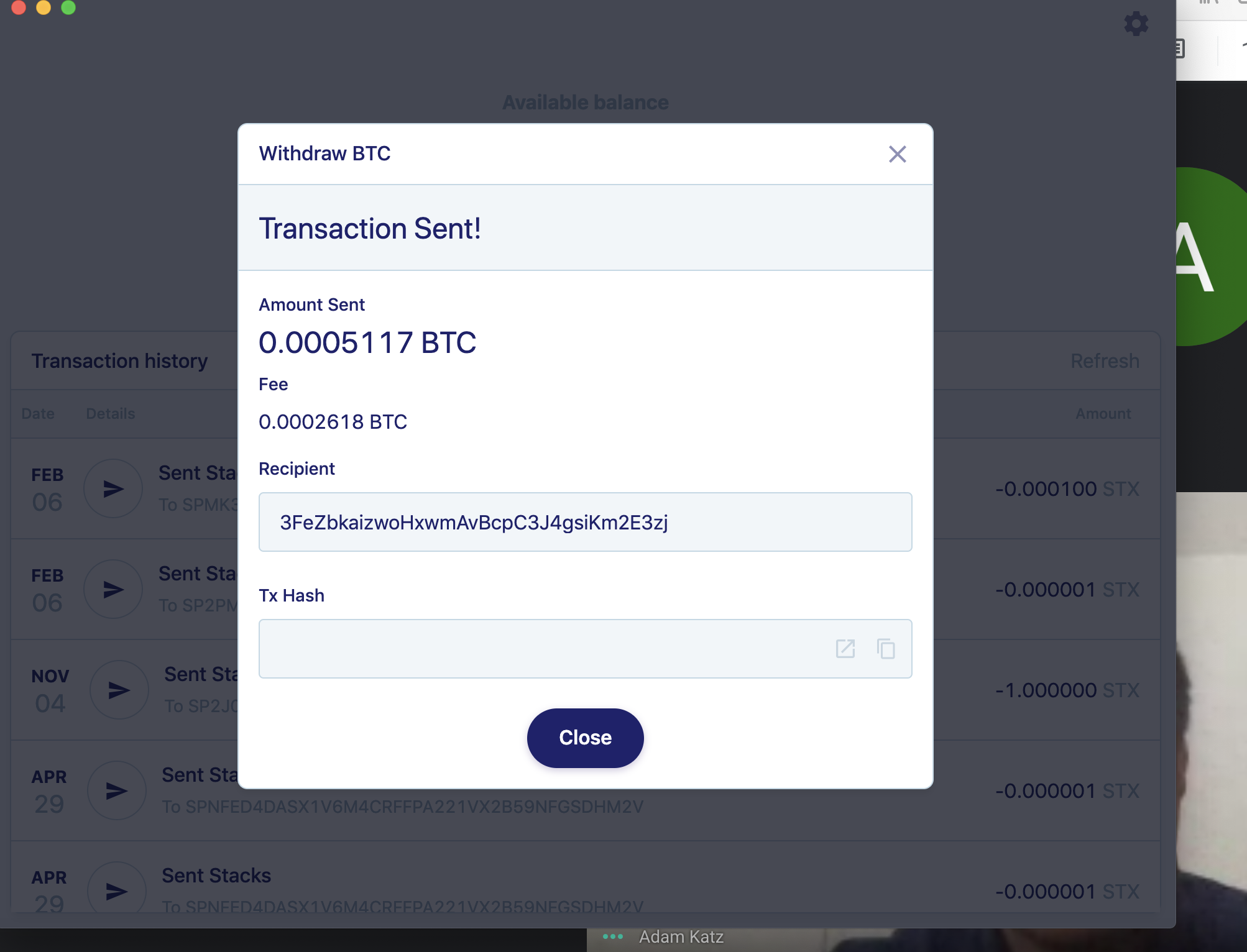Click the Details column header
The width and height of the screenshot is (1247, 952).
coord(110,413)
